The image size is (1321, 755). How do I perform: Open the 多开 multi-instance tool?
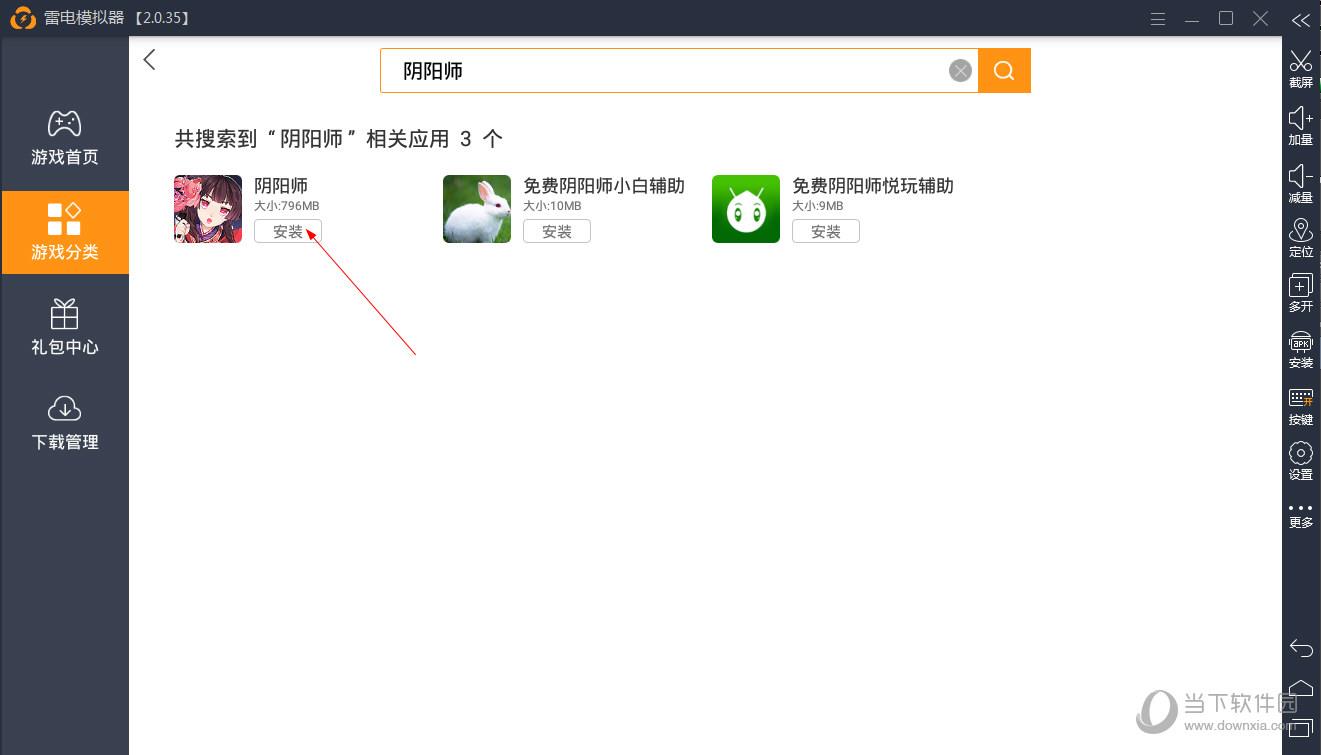coord(1300,293)
